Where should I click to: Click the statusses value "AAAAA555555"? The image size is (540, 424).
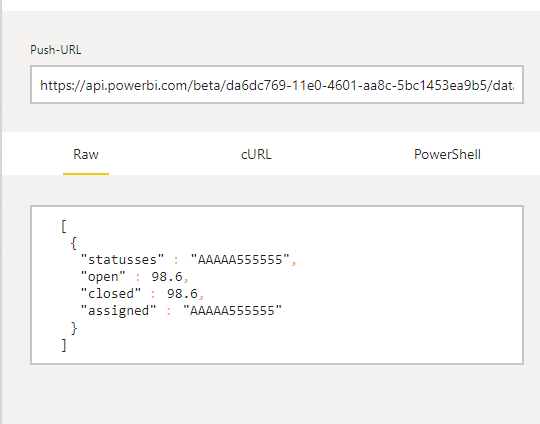pos(240,259)
